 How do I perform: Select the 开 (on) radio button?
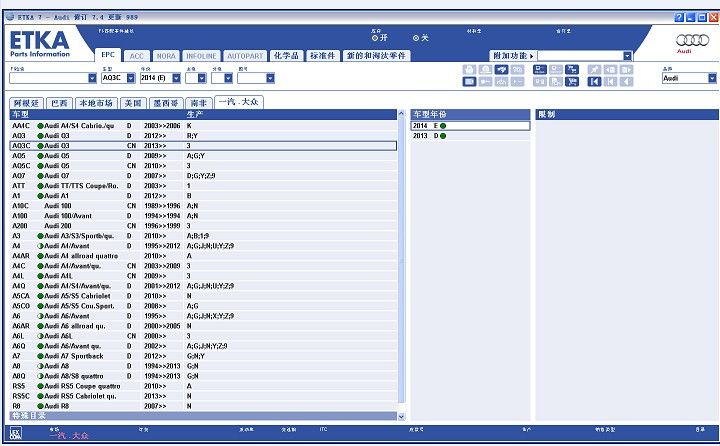point(375,38)
